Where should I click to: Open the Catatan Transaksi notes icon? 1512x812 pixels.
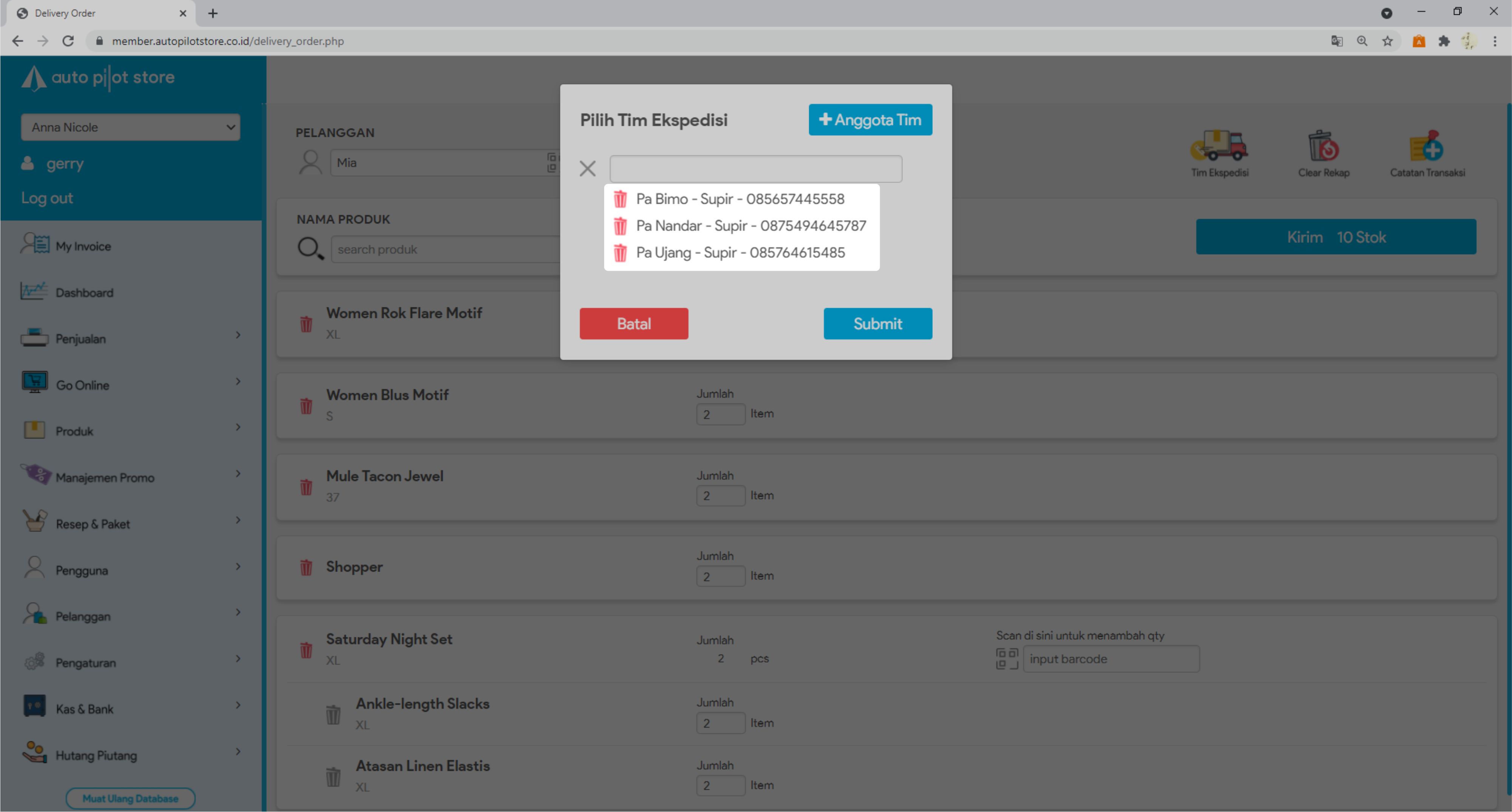pos(1426,147)
